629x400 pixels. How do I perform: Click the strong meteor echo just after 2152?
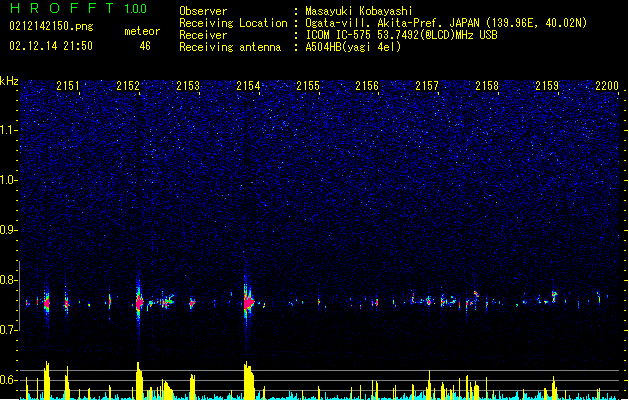(139, 302)
